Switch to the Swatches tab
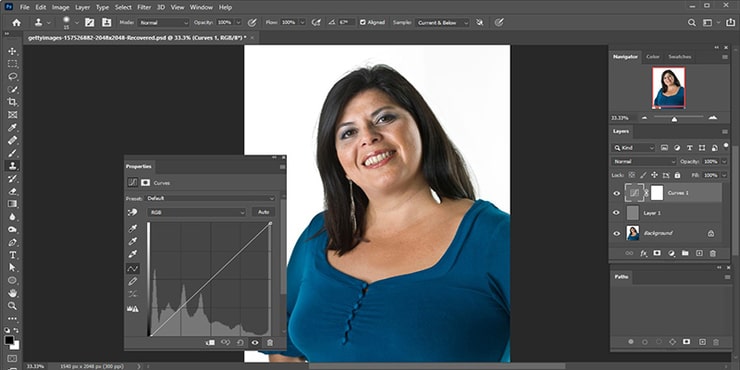 [680, 57]
